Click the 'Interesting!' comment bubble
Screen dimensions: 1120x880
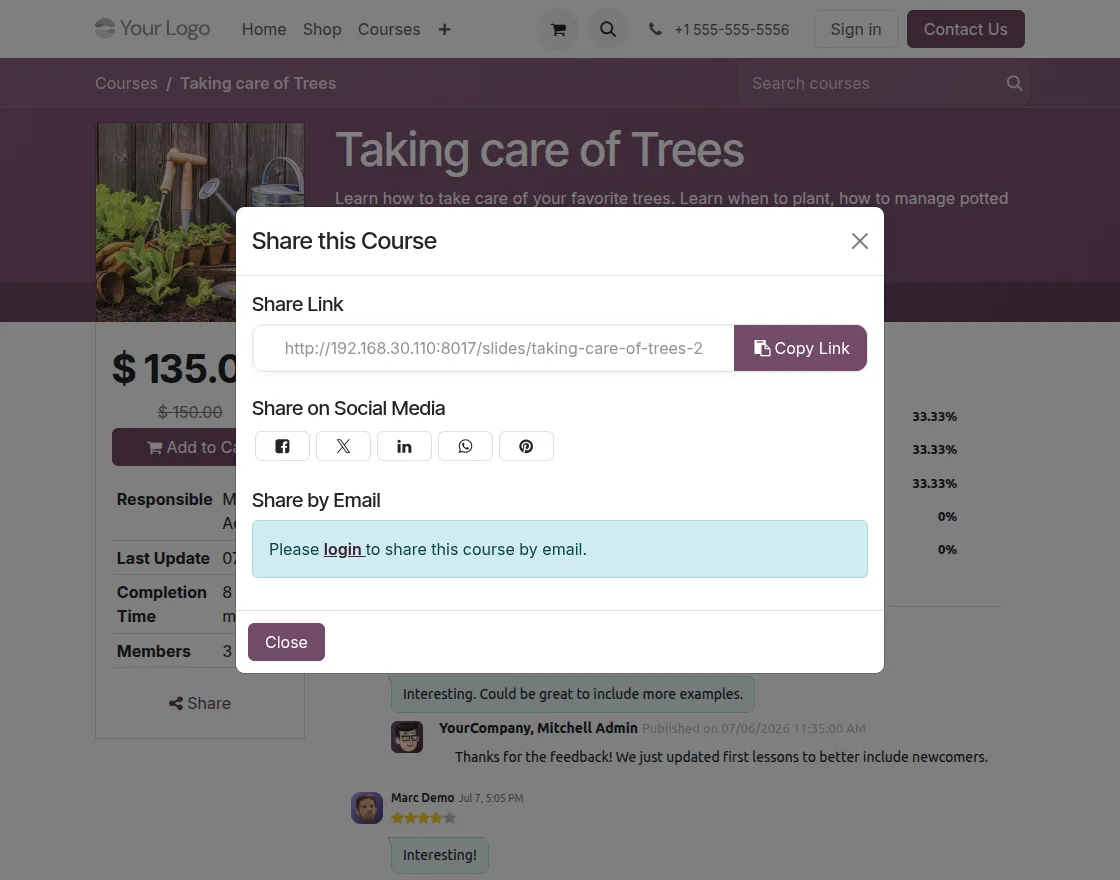439,855
